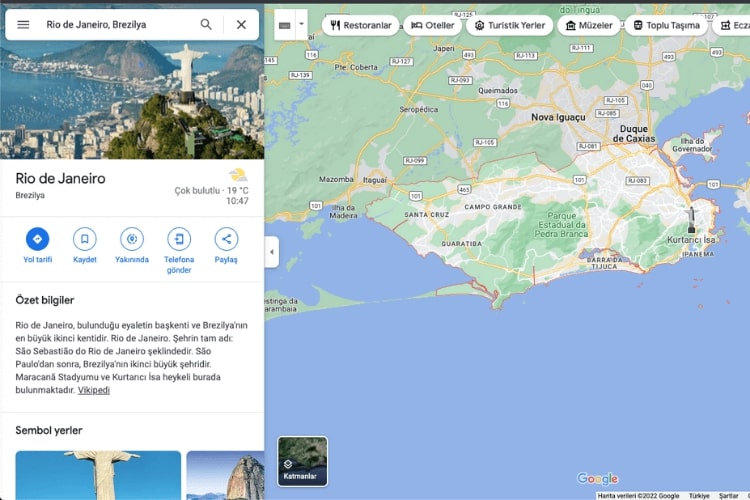Click the Campo Grande district label
Image resolution: width=750 pixels, height=500 pixels.
pyautogui.click(x=493, y=207)
